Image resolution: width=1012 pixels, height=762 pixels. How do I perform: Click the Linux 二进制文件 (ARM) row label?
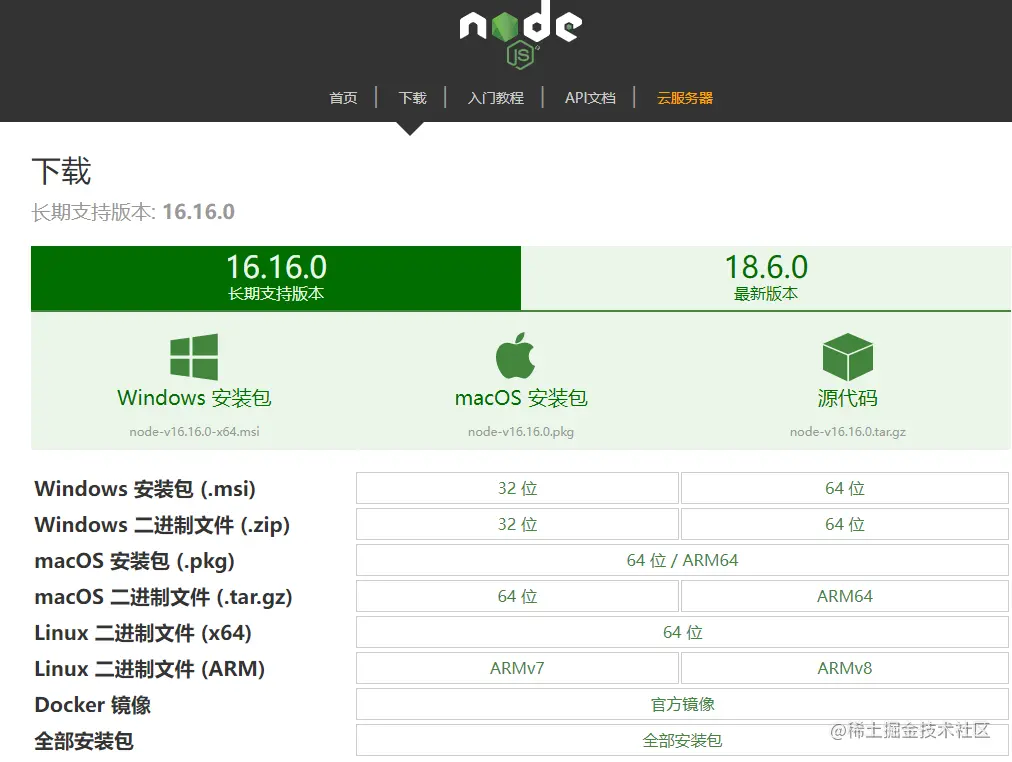[150, 669]
